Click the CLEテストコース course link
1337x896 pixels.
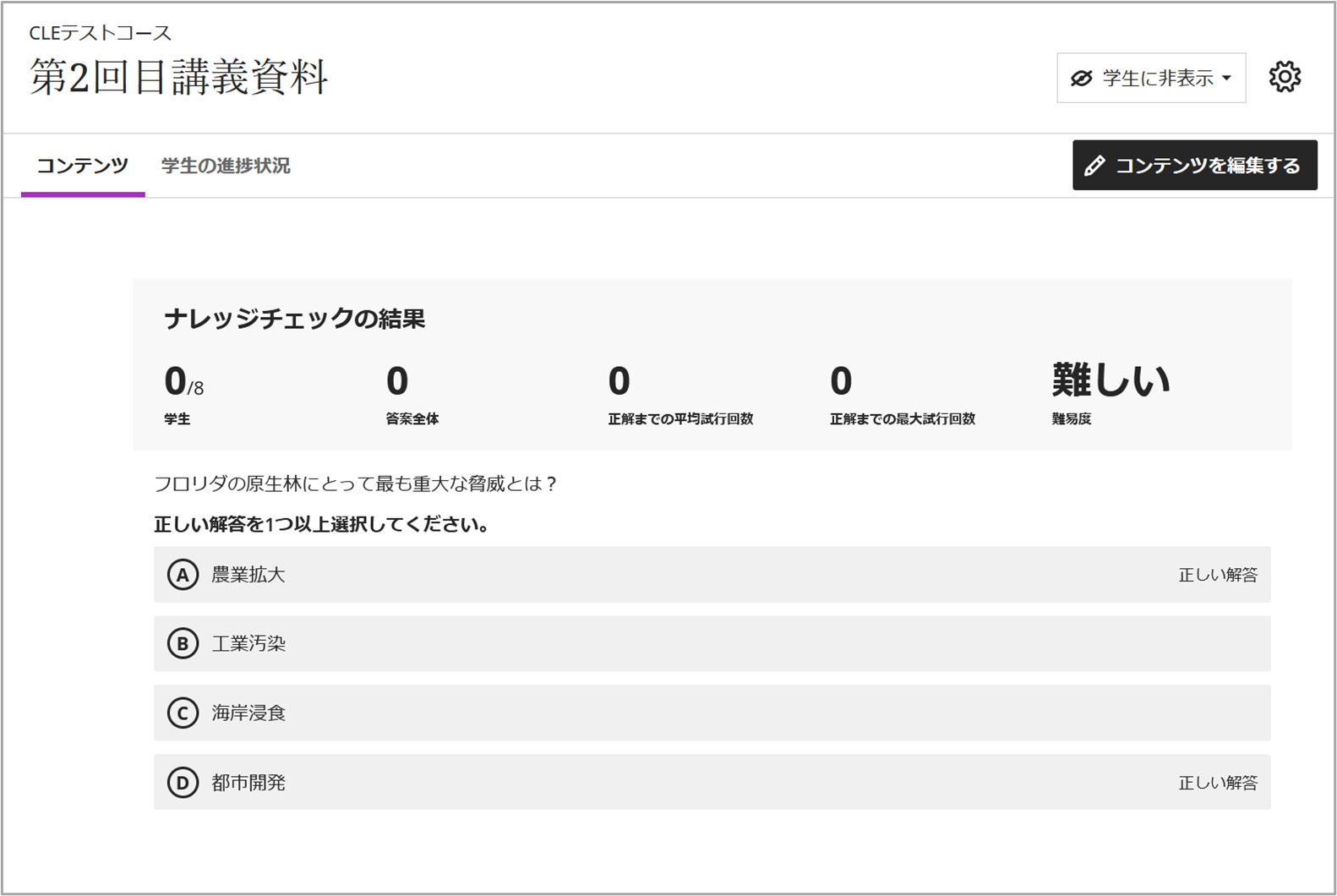click(100, 33)
